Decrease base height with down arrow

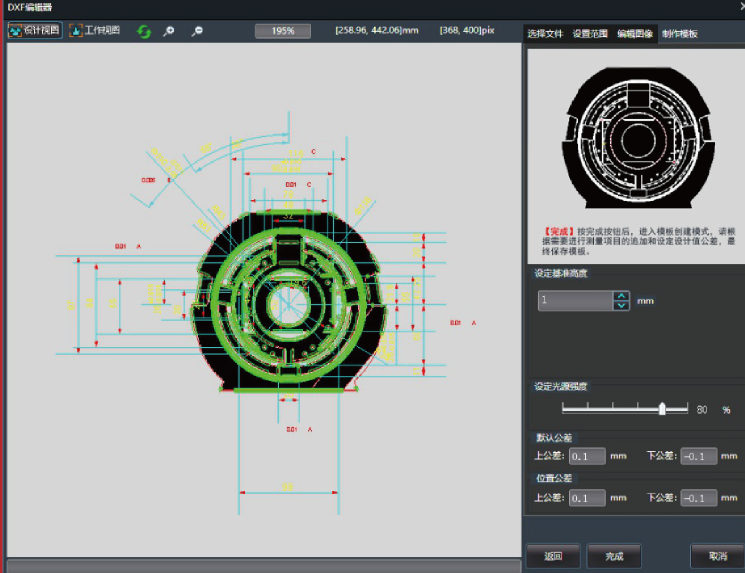pos(622,306)
